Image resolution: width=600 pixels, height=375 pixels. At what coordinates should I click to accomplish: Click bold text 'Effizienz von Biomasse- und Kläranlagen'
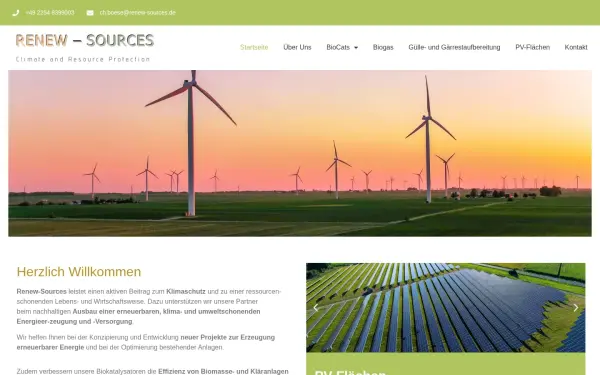223,371
